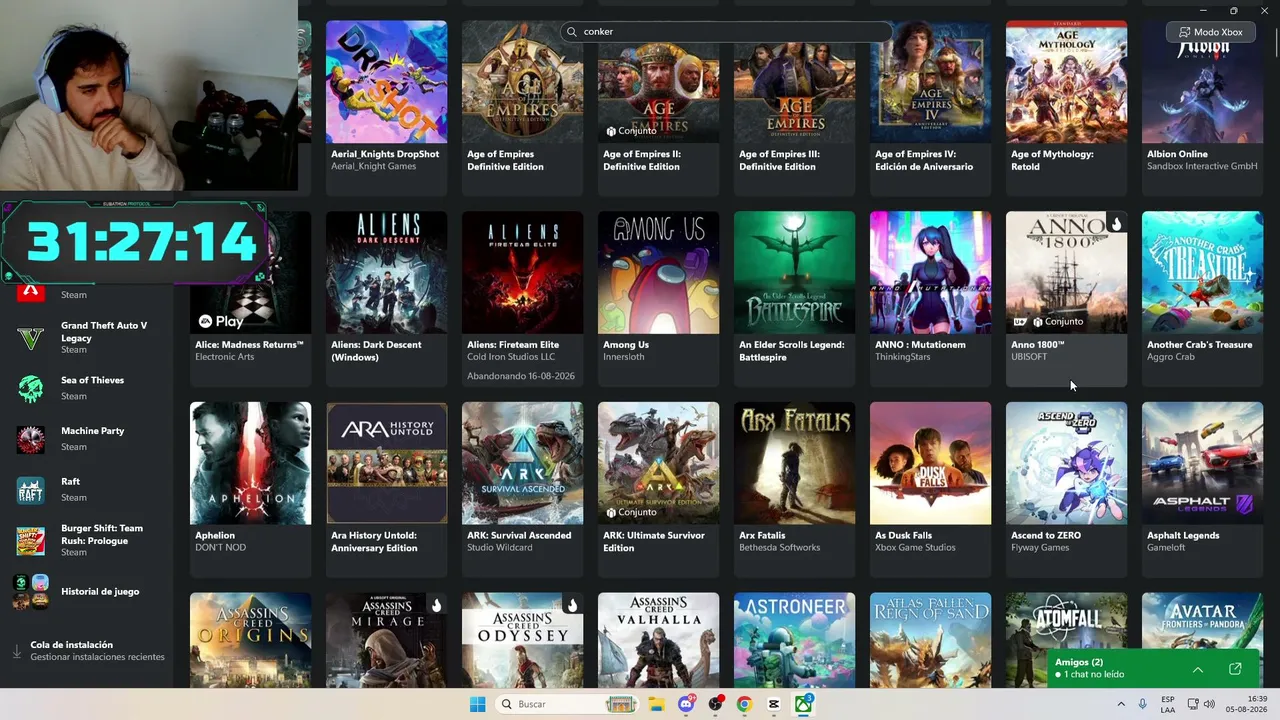This screenshot has width=1280, height=720.
Task: Click the flame badge on Assassin's Creed Odyssey
Action: click(x=572, y=605)
